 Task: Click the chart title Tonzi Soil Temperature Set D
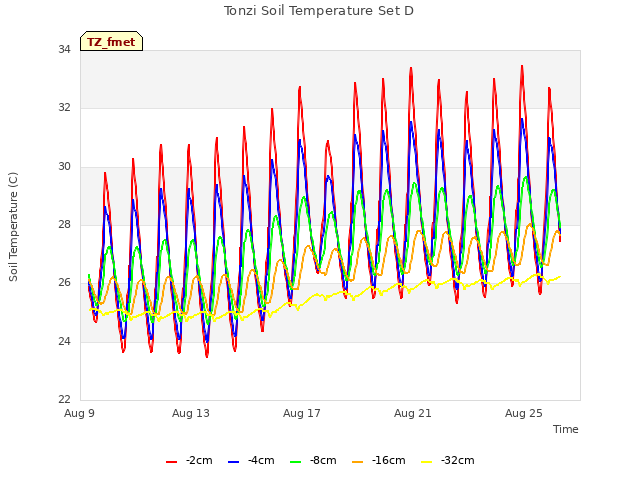coord(319,11)
